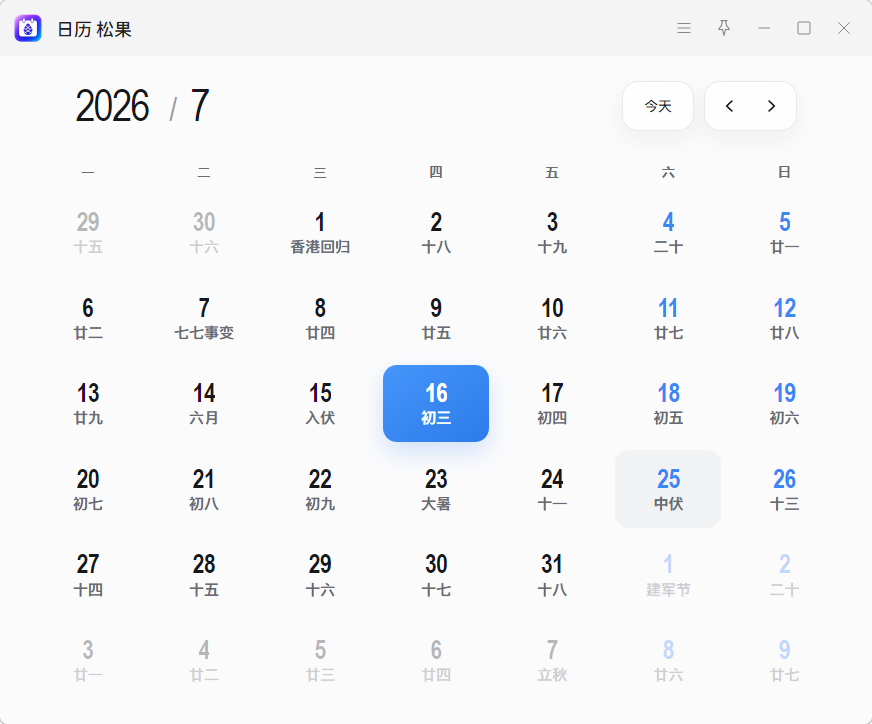The width and height of the screenshot is (872, 724).
Task: Click the 三 Wednesday weekday header
Action: point(320,172)
